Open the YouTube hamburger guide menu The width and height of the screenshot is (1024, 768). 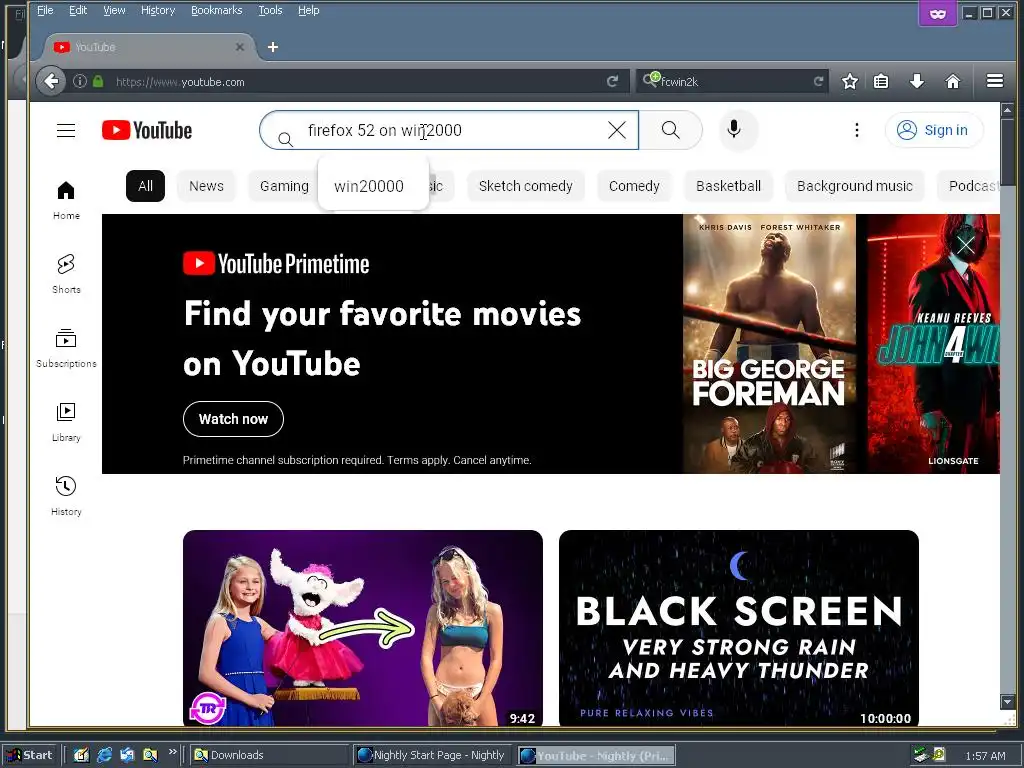[66, 131]
